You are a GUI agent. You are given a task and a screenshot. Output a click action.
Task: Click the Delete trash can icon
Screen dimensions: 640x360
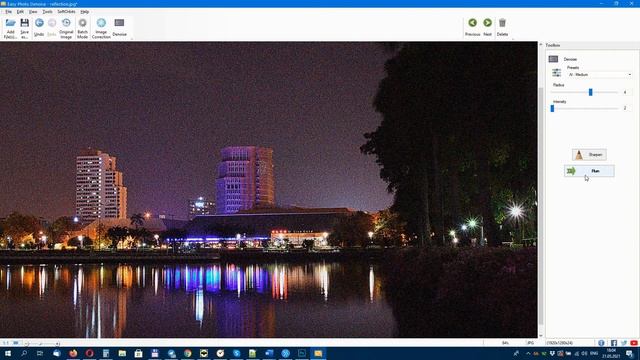(502, 23)
